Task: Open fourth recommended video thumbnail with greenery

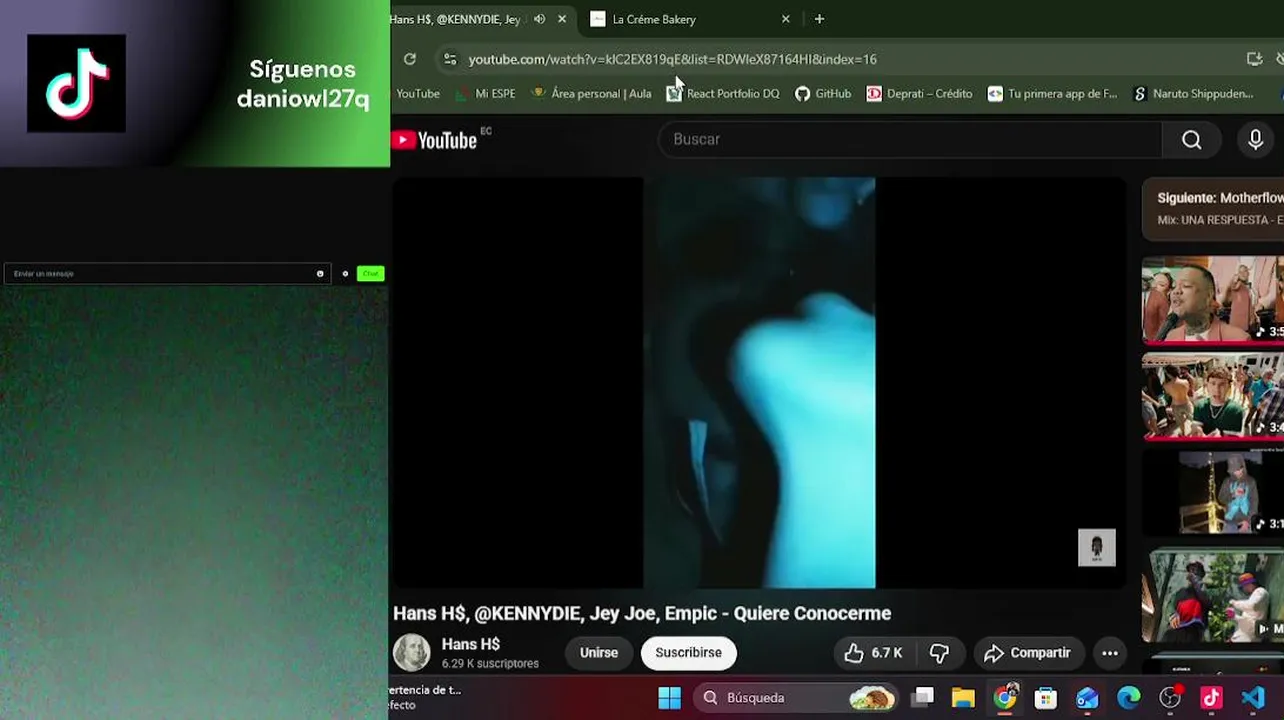Action: coord(1213,596)
